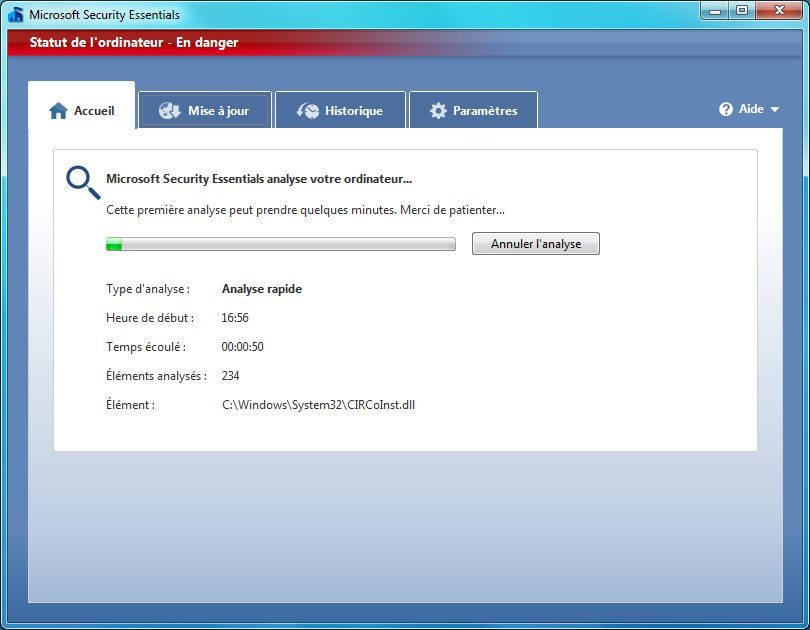Viewport: 810px width, 630px height.
Task: Click the clock icon on the Historique tab
Action: tap(308, 111)
